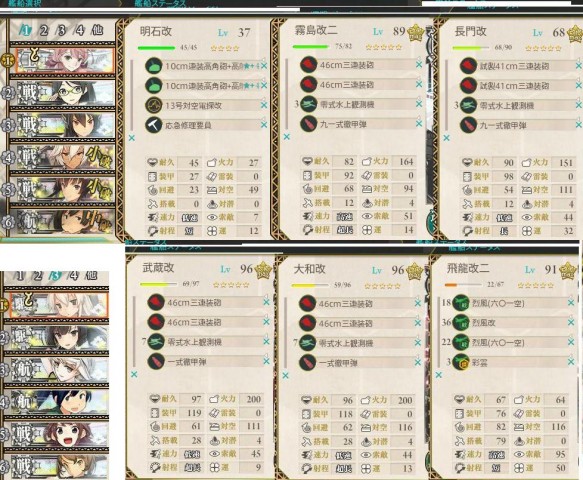This screenshot has width=583, height=480.
Task: Switch to fleet tab 2 in top panel
Action: coord(44,30)
